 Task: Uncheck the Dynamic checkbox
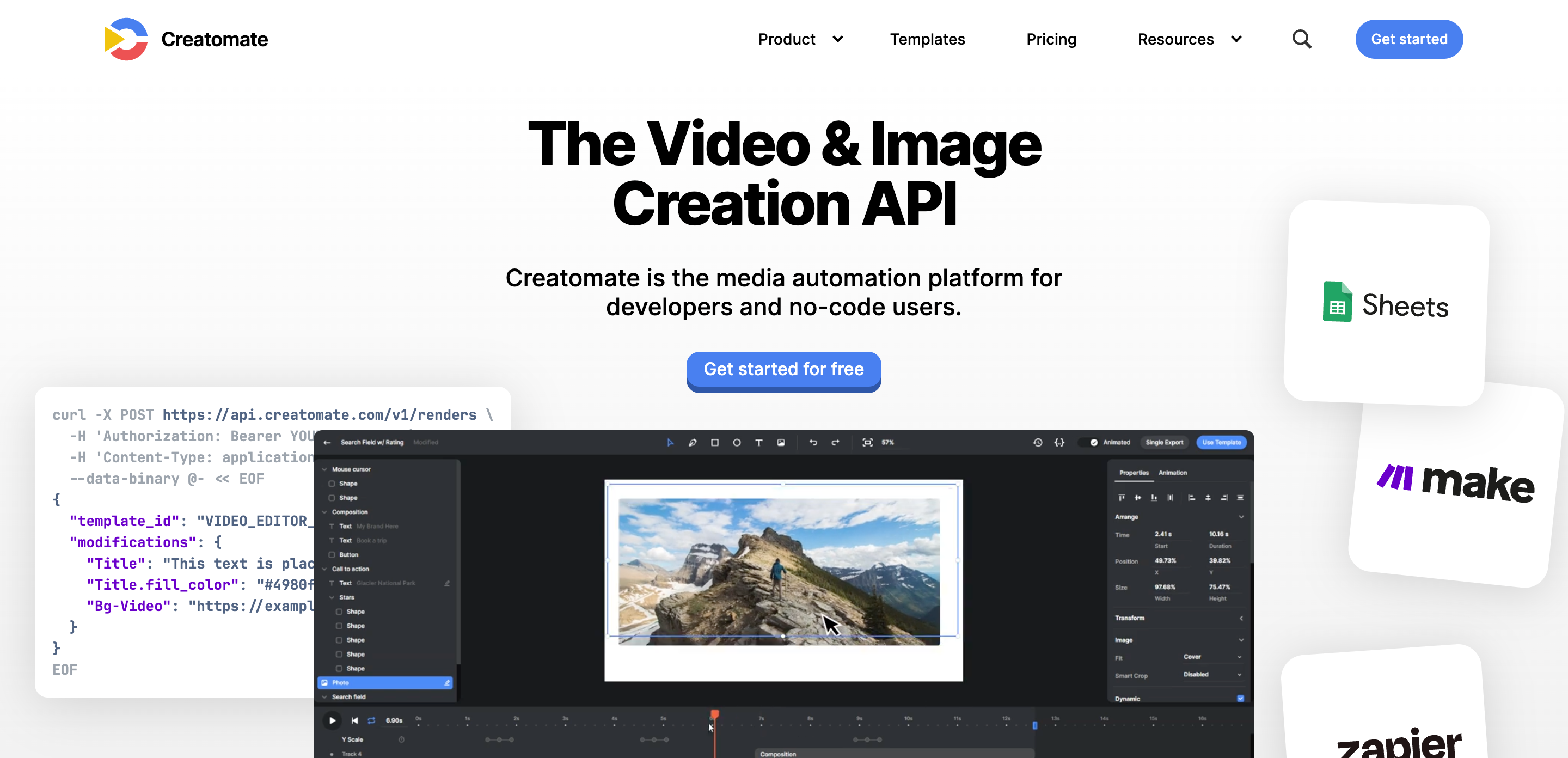coord(1241,698)
